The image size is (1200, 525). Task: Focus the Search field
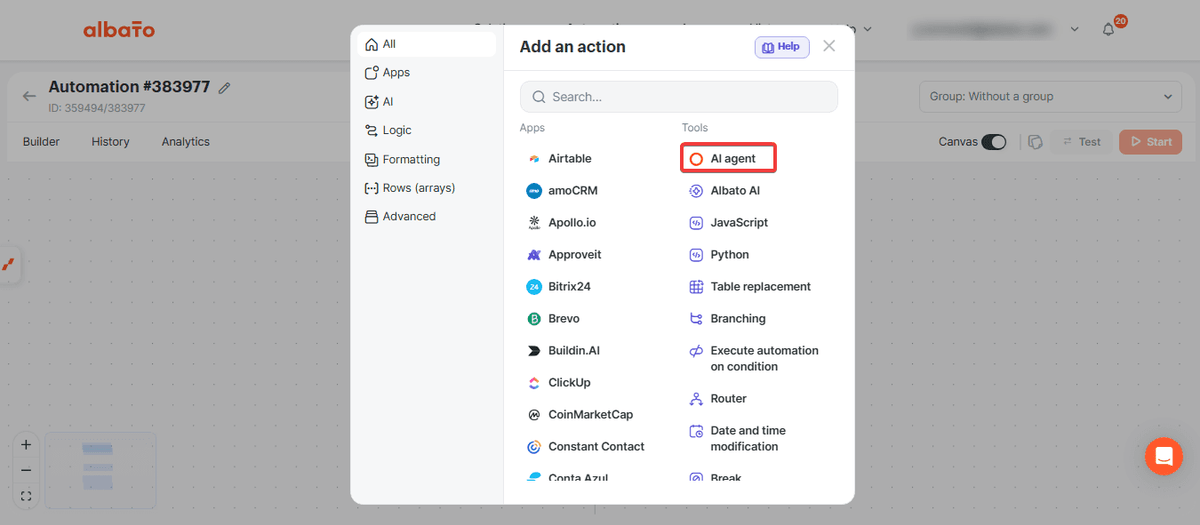click(x=679, y=97)
